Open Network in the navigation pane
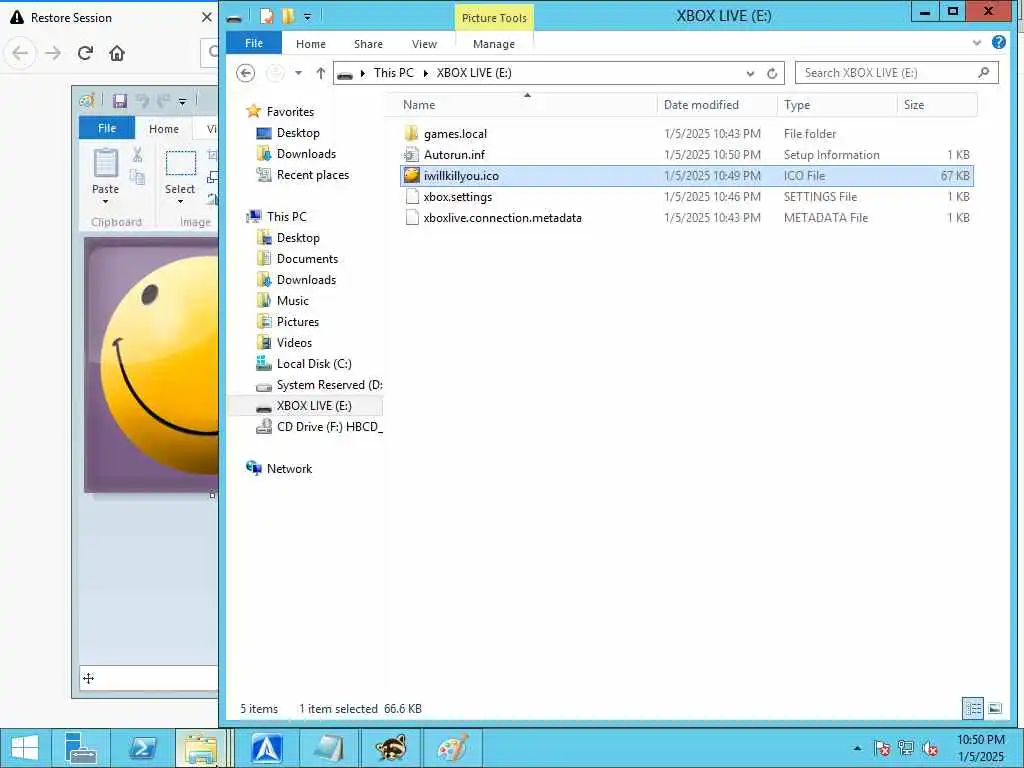The width and height of the screenshot is (1024, 768). (x=289, y=468)
